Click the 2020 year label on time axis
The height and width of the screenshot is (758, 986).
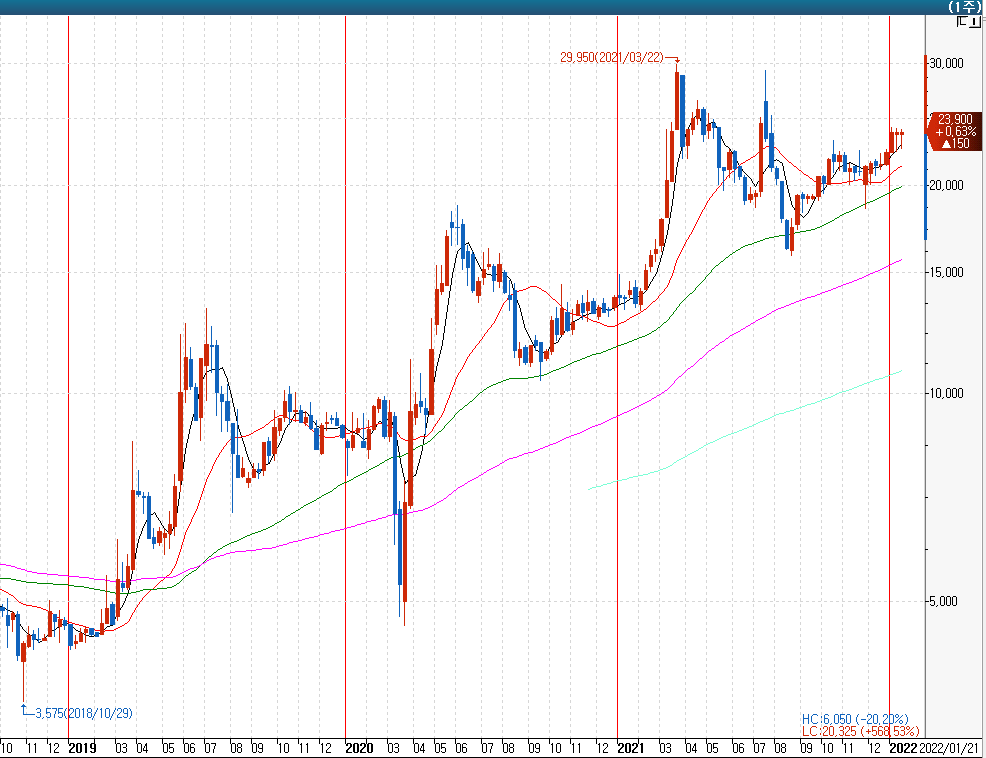(x=358, y=748)
